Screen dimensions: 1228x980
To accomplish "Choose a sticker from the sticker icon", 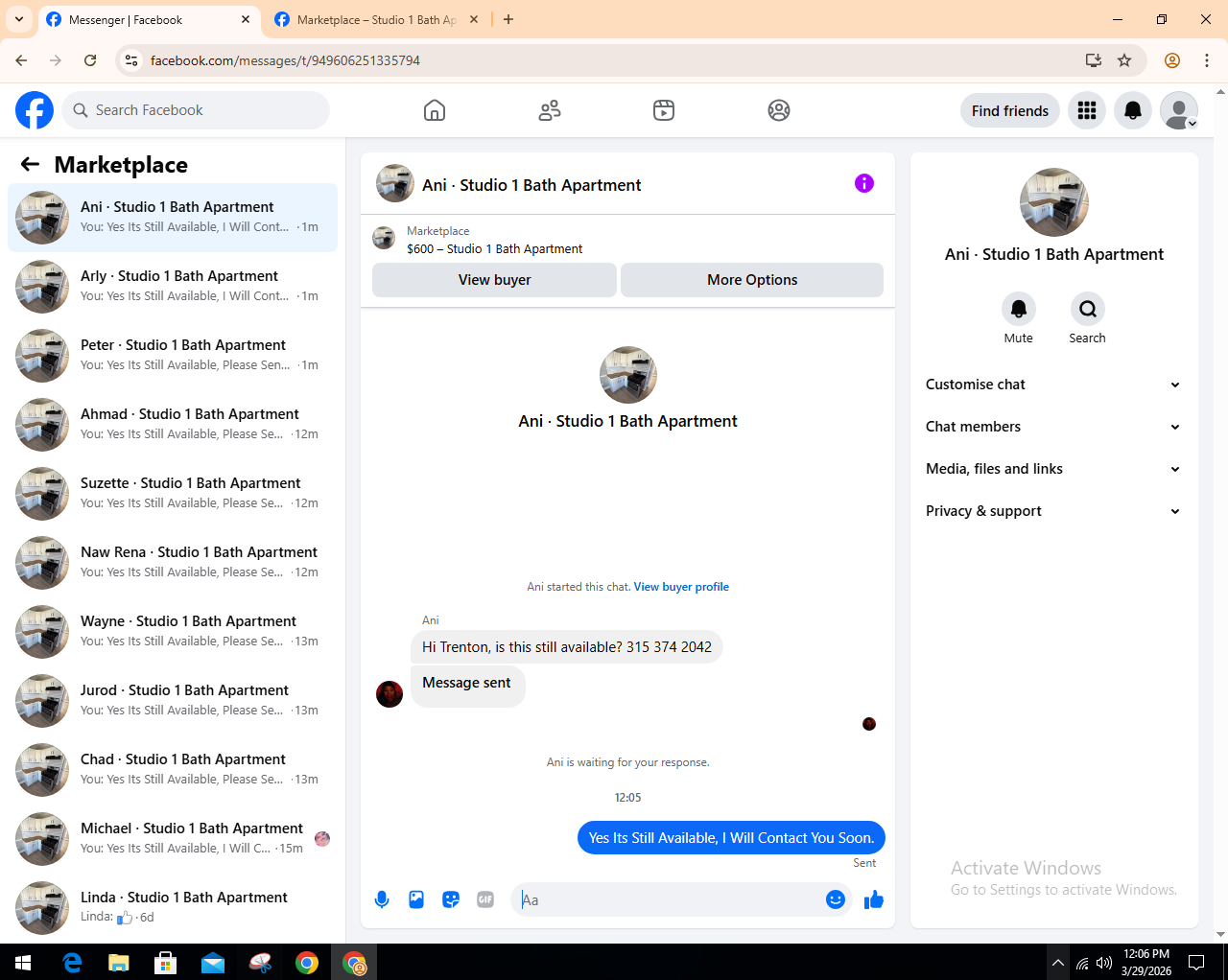I will (x=451, y=899).
